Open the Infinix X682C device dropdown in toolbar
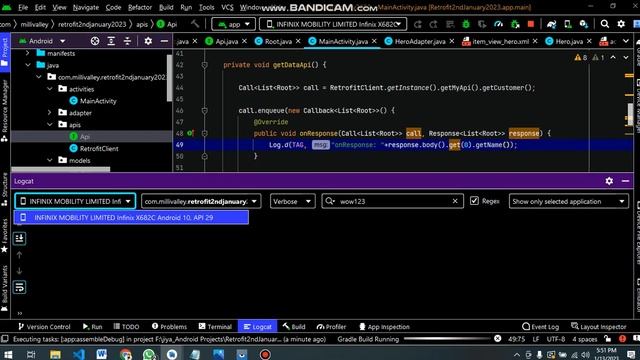Image resolution: width=640 pixels, height=360 pixels. 333,24
